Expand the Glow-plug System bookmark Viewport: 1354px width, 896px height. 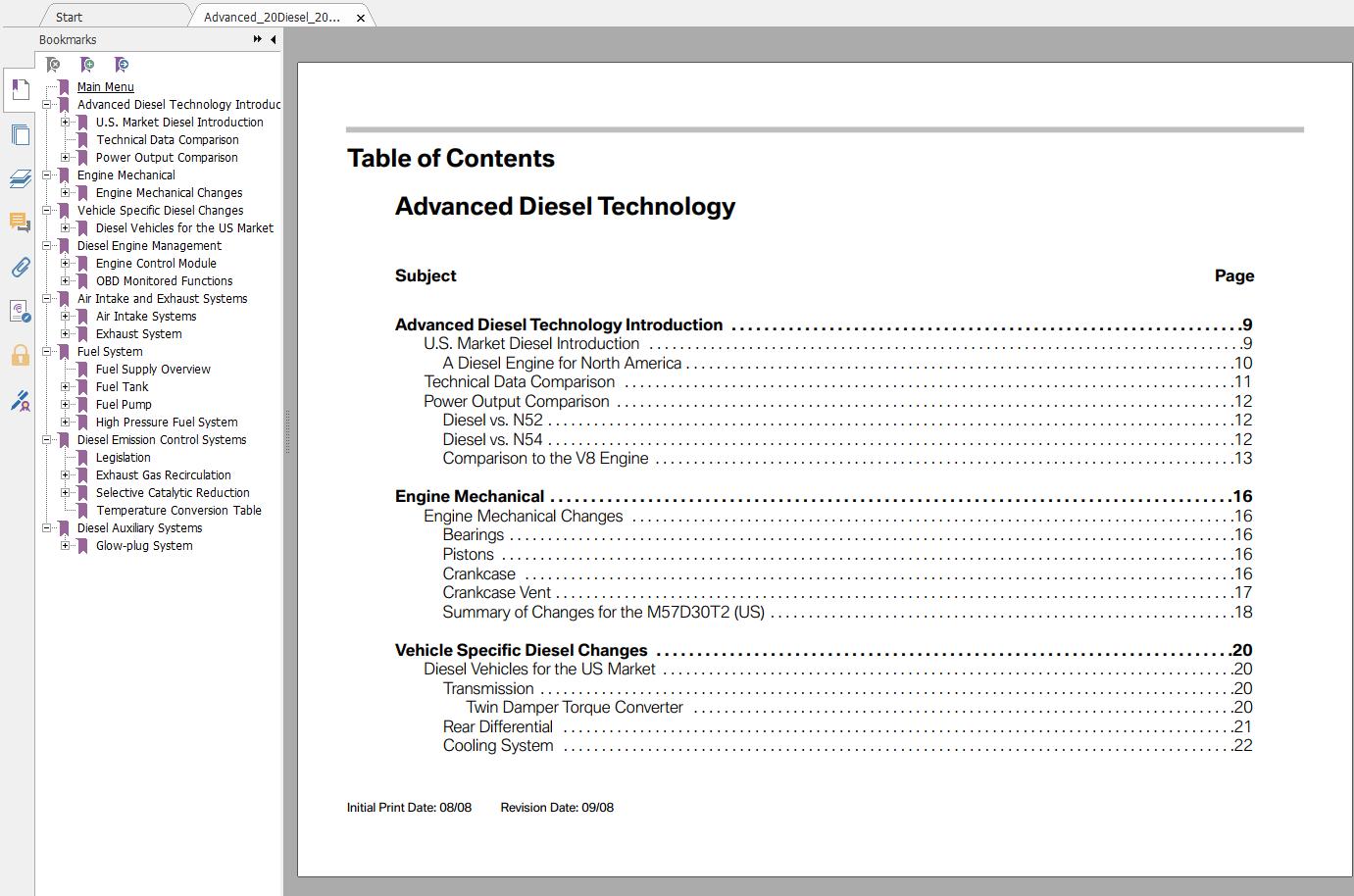pos(66,546)
